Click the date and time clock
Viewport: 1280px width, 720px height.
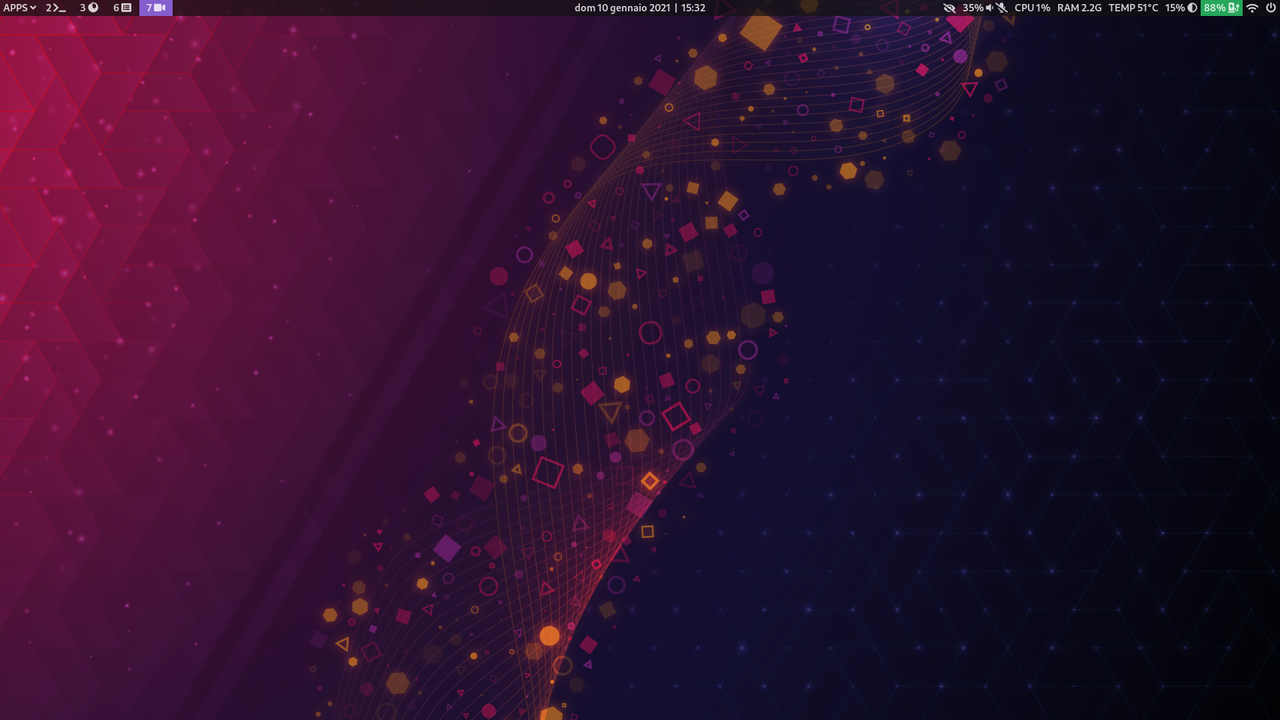(x=640, y=7)
